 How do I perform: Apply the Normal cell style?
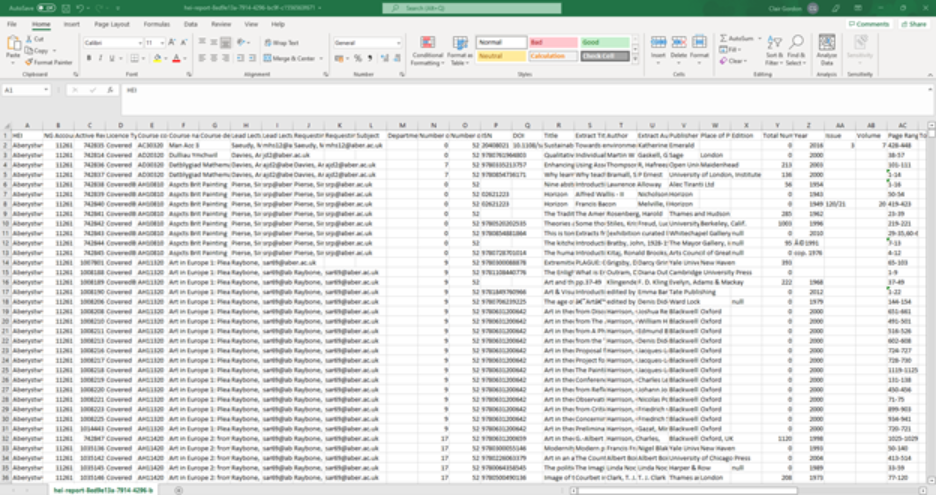click(x=501, y=42)
